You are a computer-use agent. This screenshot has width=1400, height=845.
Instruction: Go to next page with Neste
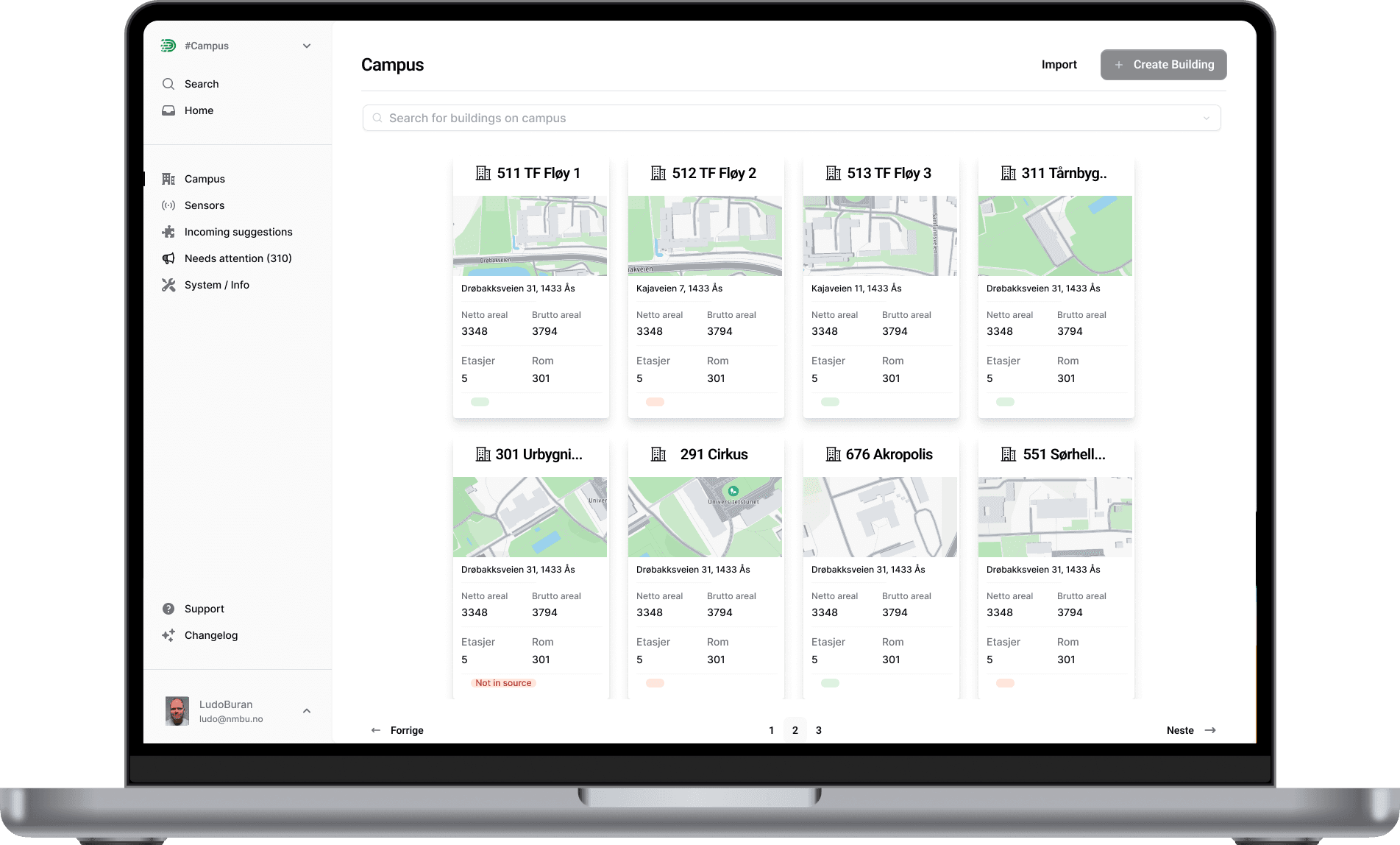tap(1191, 730)
